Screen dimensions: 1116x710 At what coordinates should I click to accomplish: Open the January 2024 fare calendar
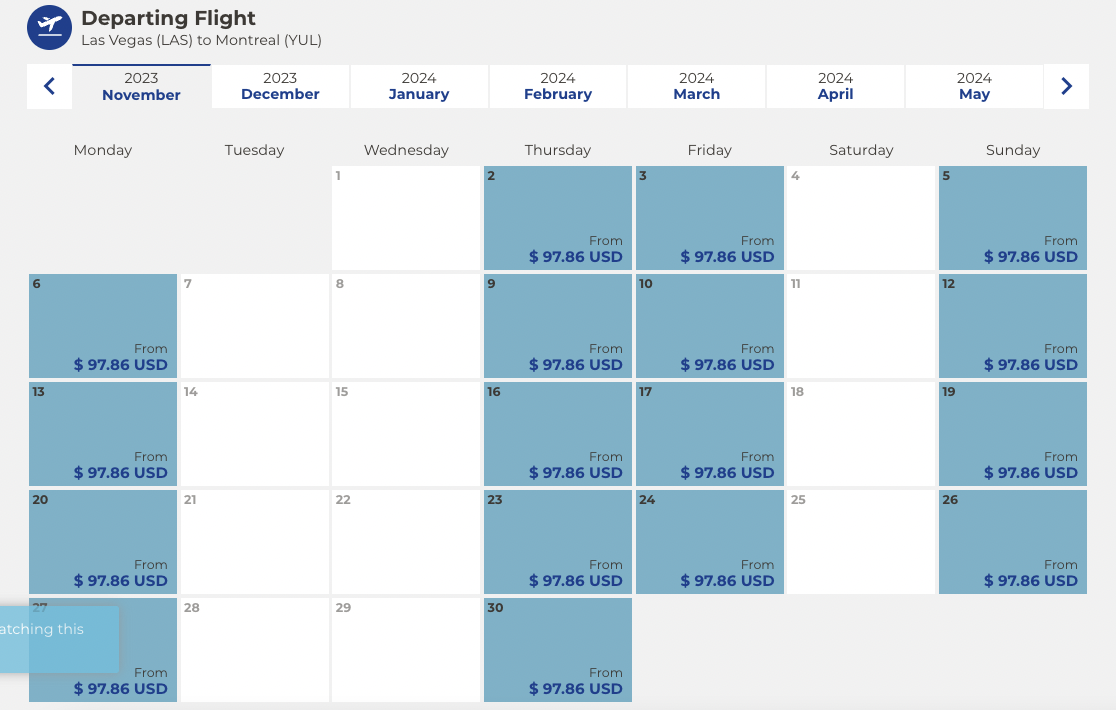tap(419, 85)
